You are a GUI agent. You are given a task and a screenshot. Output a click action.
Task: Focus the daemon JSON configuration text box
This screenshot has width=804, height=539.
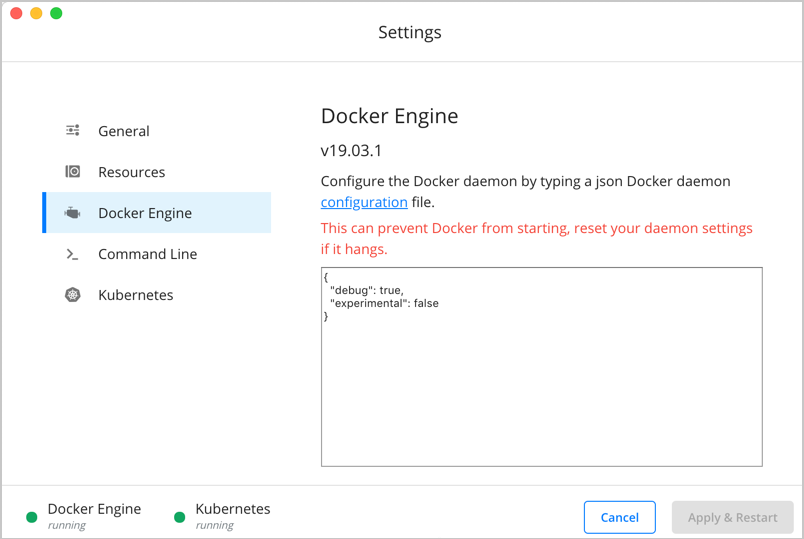tap(541, 380)
